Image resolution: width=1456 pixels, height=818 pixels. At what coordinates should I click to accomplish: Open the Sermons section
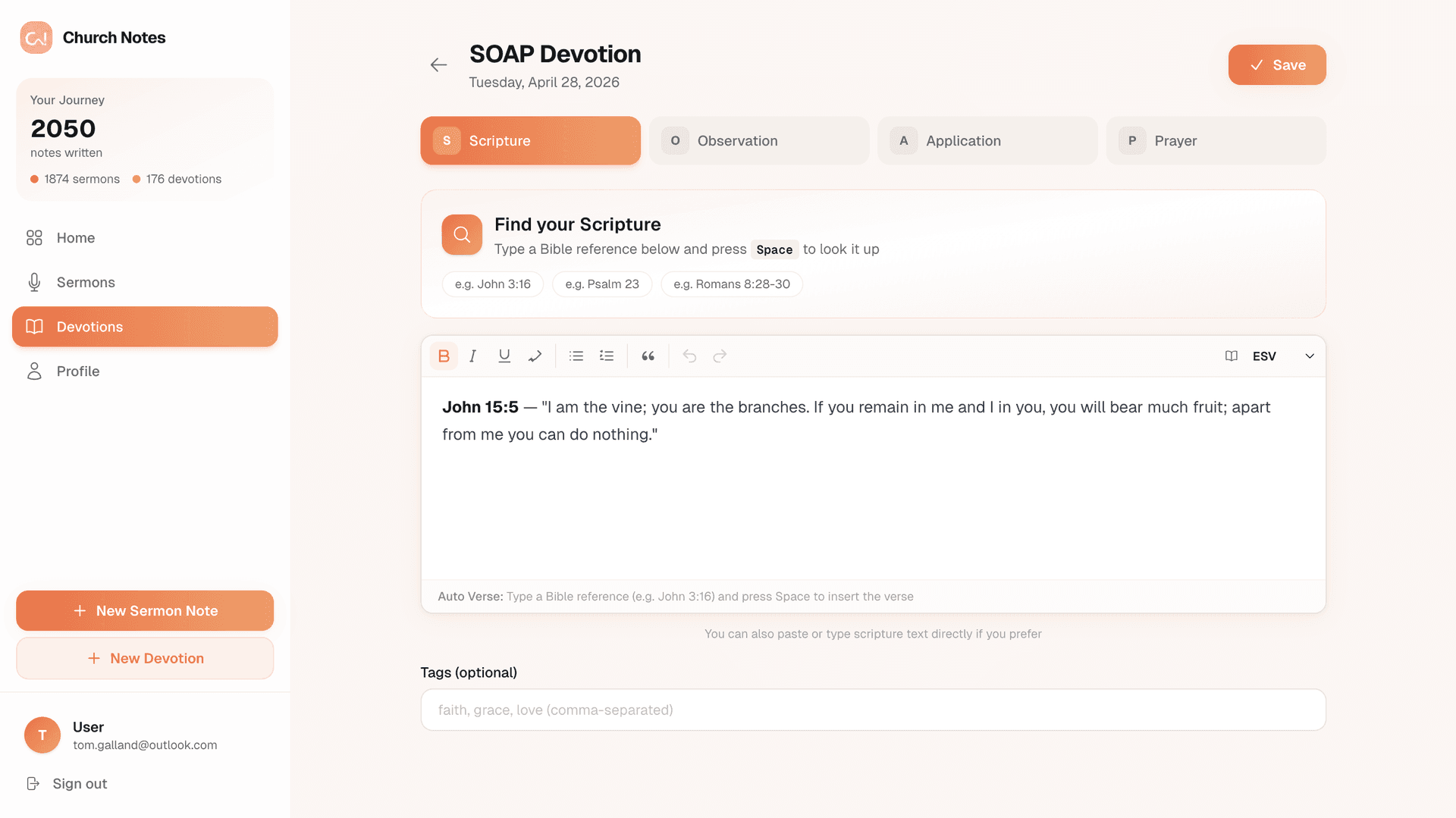85,282
